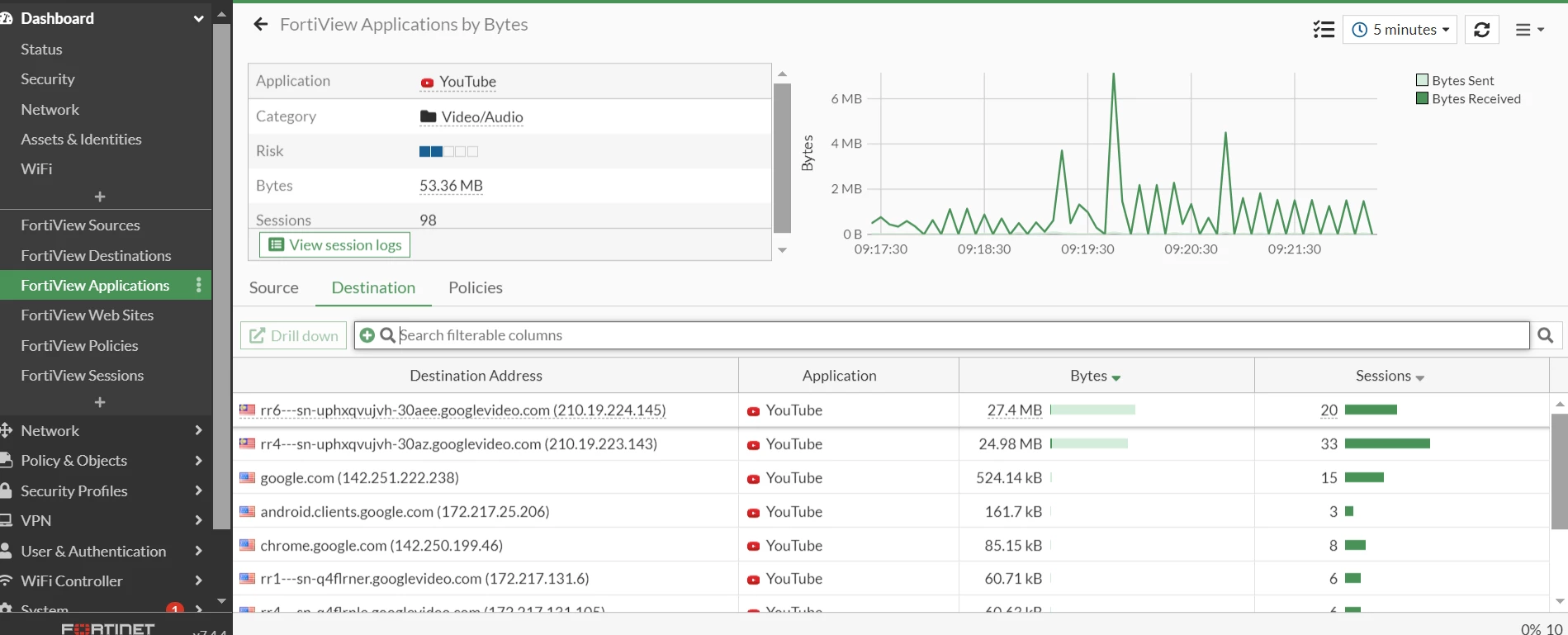Collapse the Dashboard menu section

coord(198,18)
